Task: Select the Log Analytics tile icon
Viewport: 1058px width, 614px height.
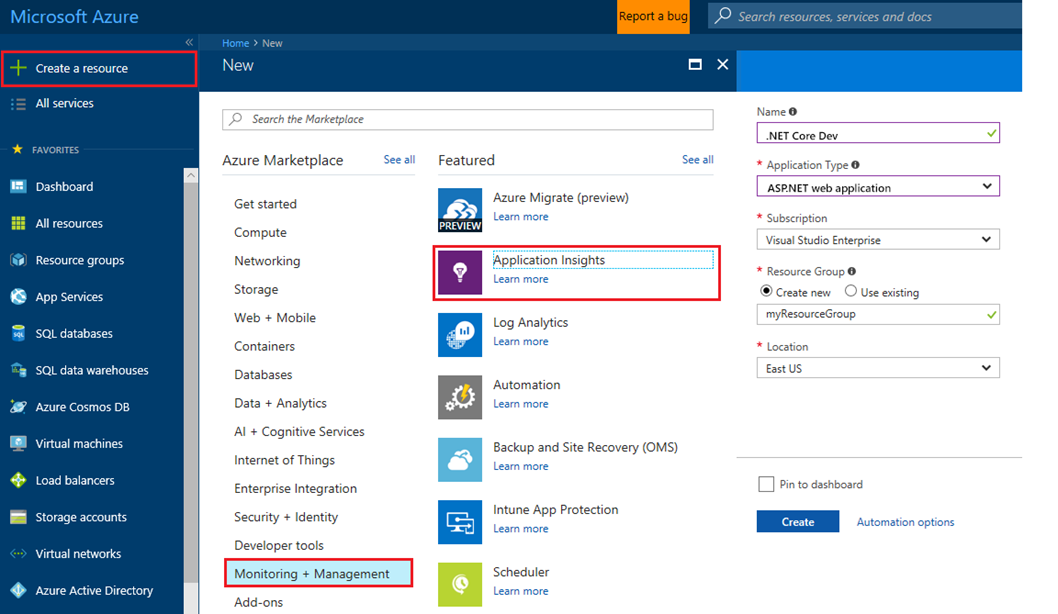Action: [x=460, y=335]
